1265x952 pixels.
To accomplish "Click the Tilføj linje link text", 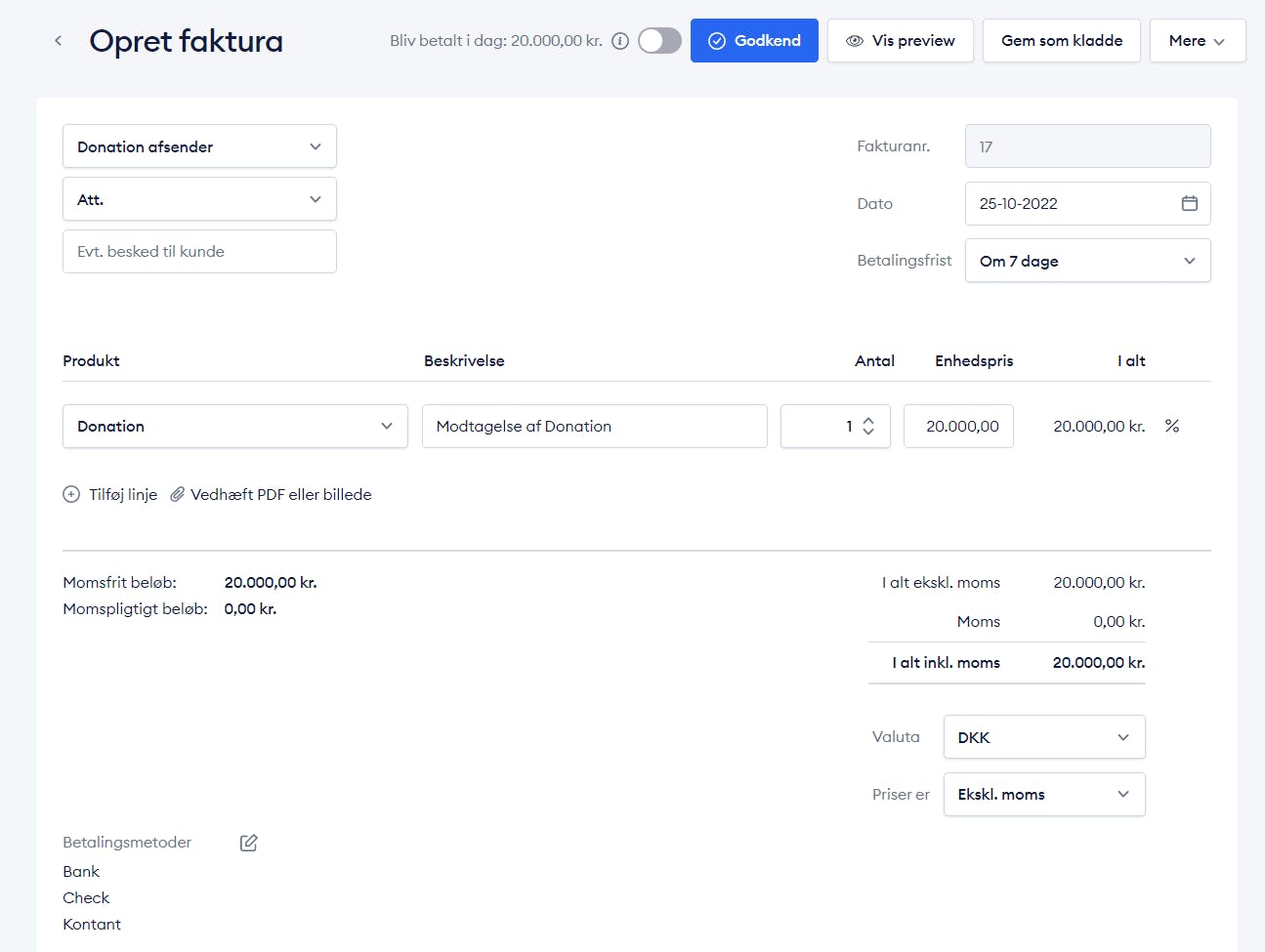I will (x=123, y=495).
